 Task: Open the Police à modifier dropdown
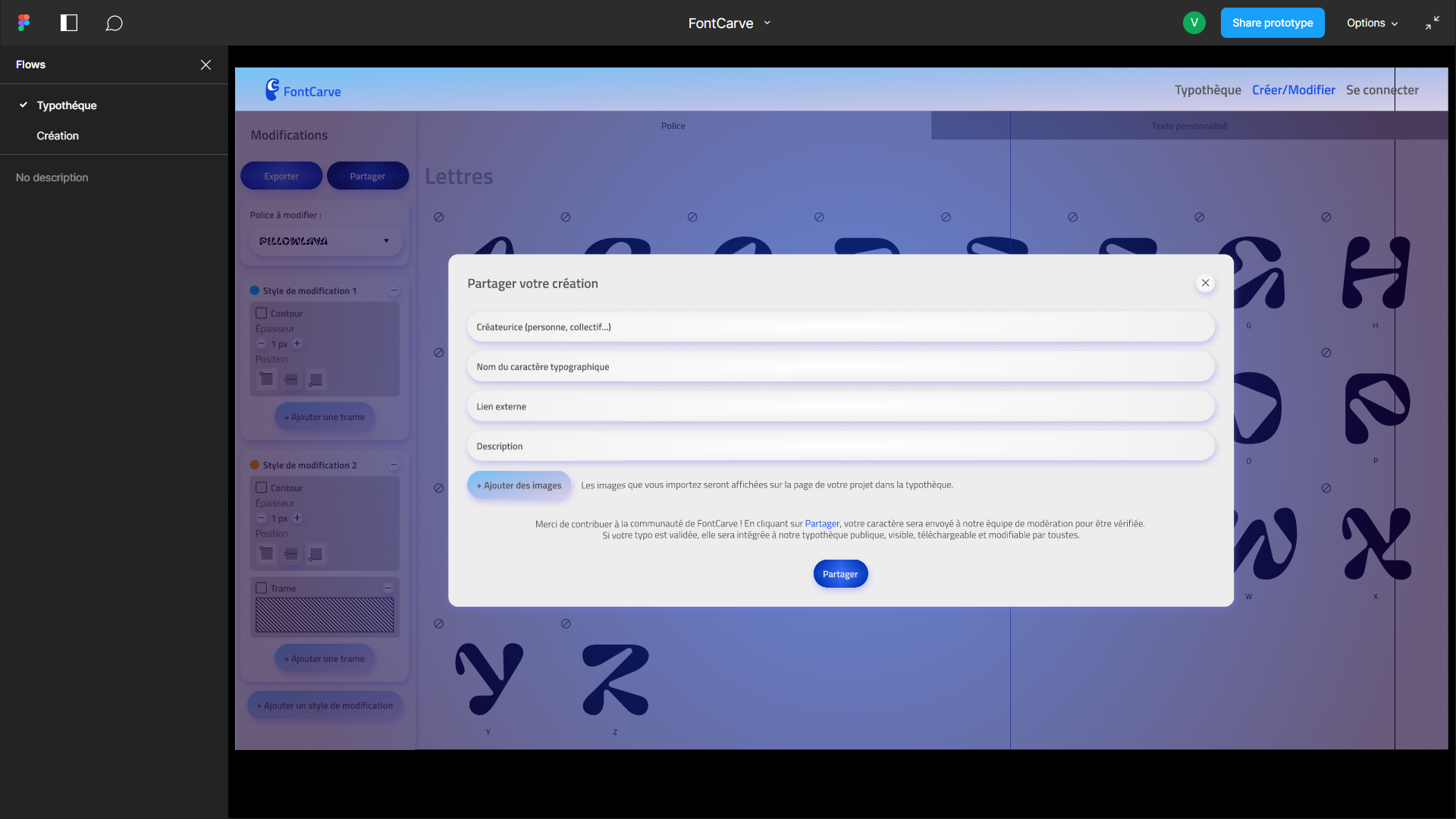326,241
